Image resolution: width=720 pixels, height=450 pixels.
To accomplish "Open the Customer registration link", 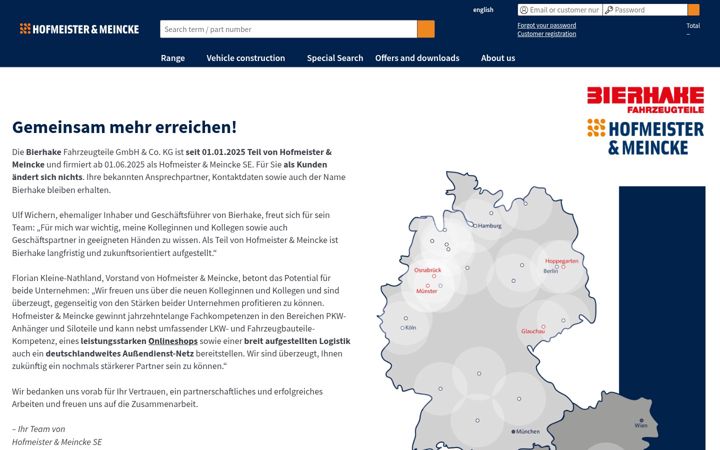I will pyautogui.click(x=546, y=34).
